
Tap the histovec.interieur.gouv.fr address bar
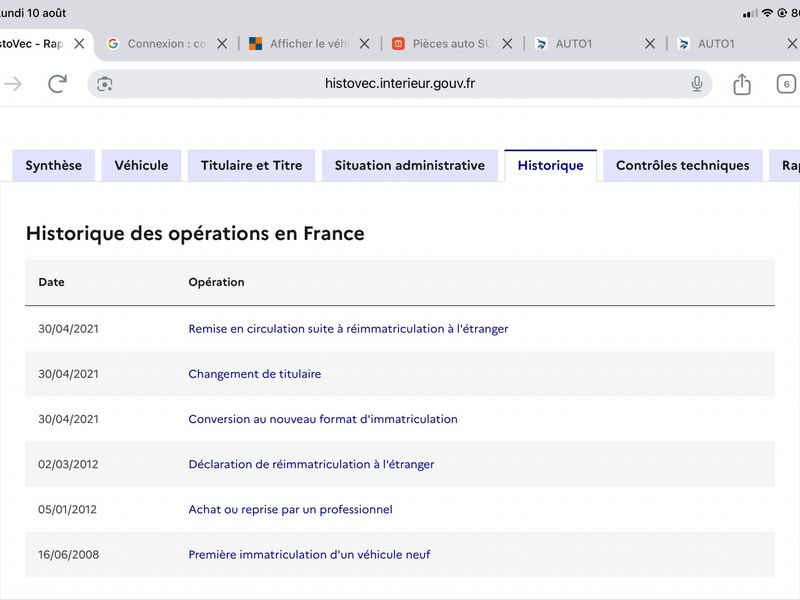pyautogui.click(x=399, y=84)
